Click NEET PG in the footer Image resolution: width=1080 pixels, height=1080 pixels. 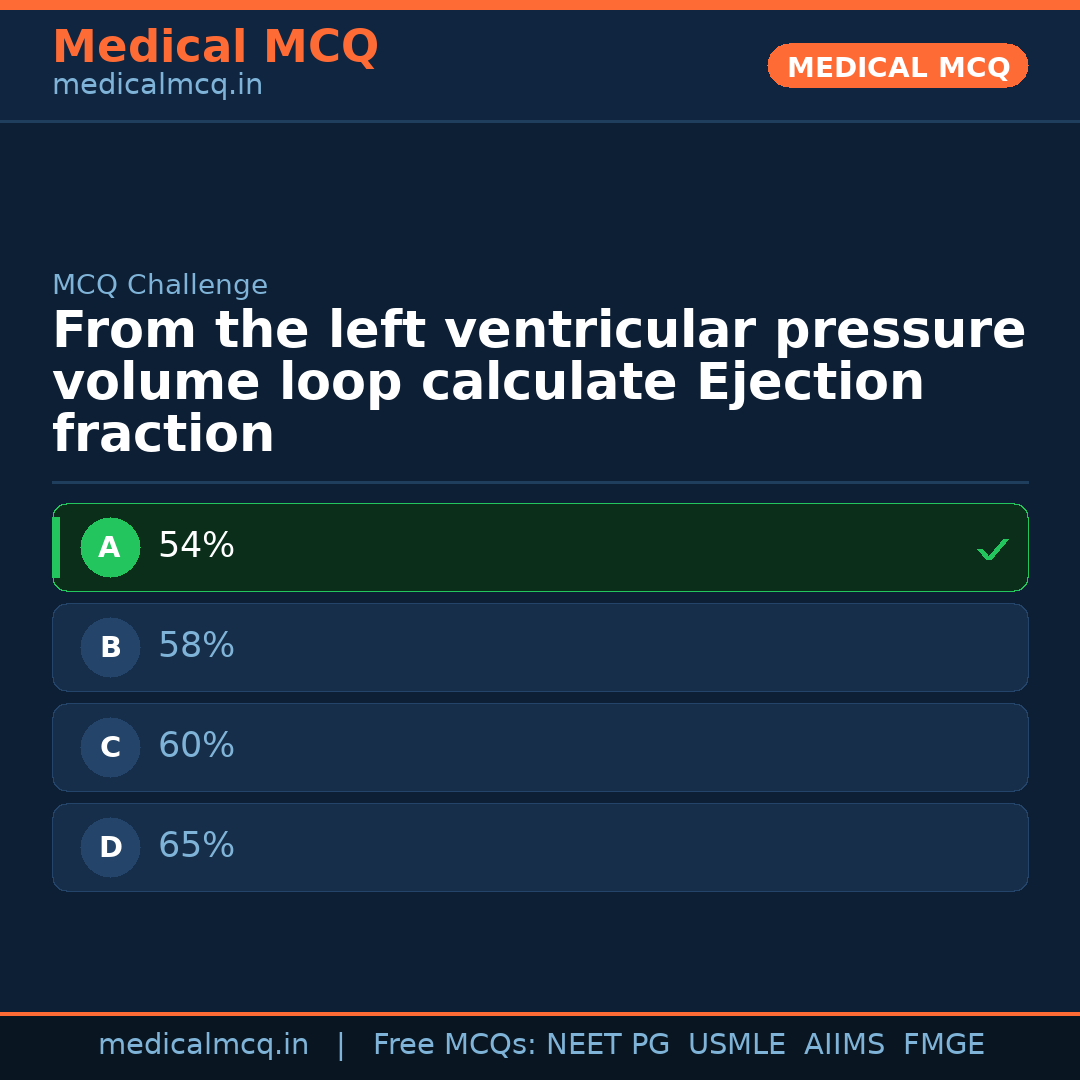[x=608, y=1045]
